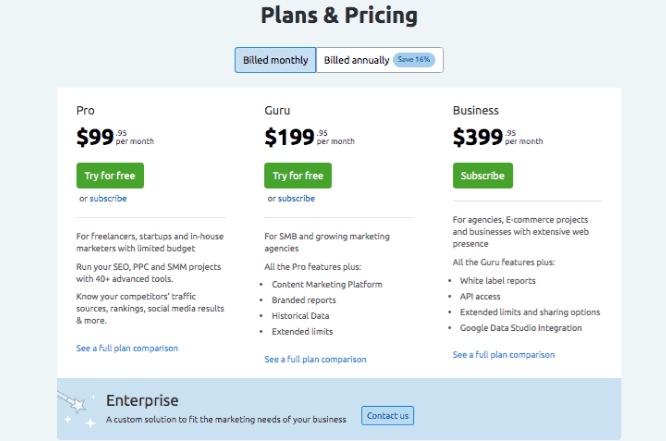
Task: Click the $399.95 Business price
Action: click(498, 137)
